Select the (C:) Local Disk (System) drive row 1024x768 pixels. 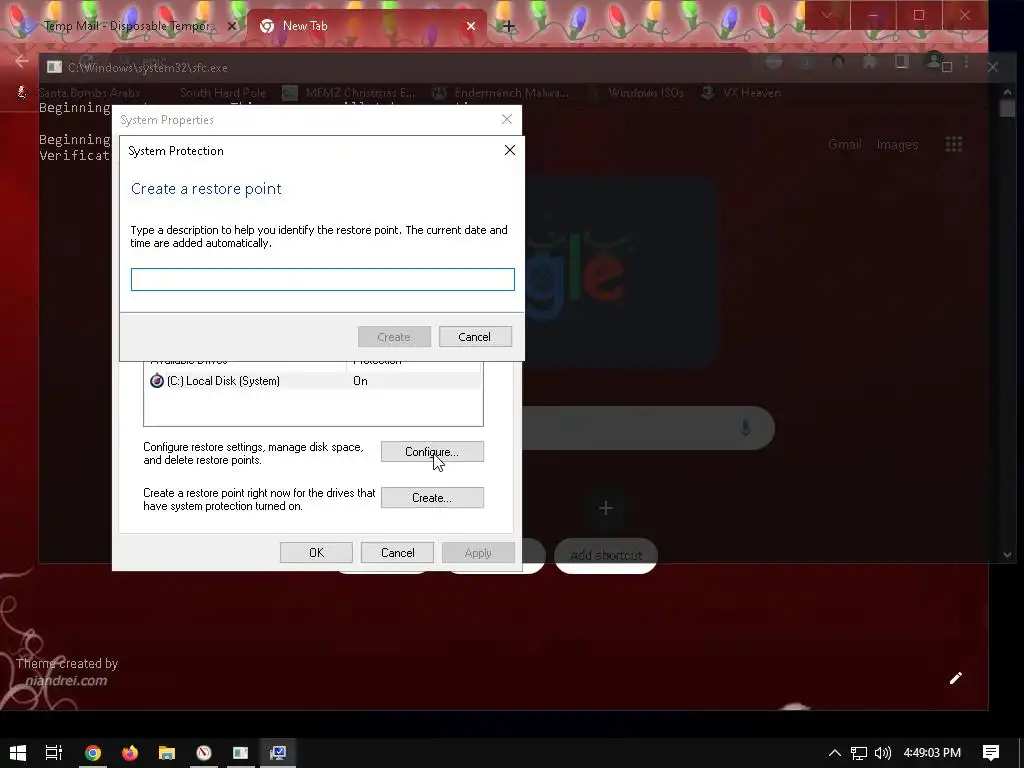pyautogui.click(x=313, y=381)
